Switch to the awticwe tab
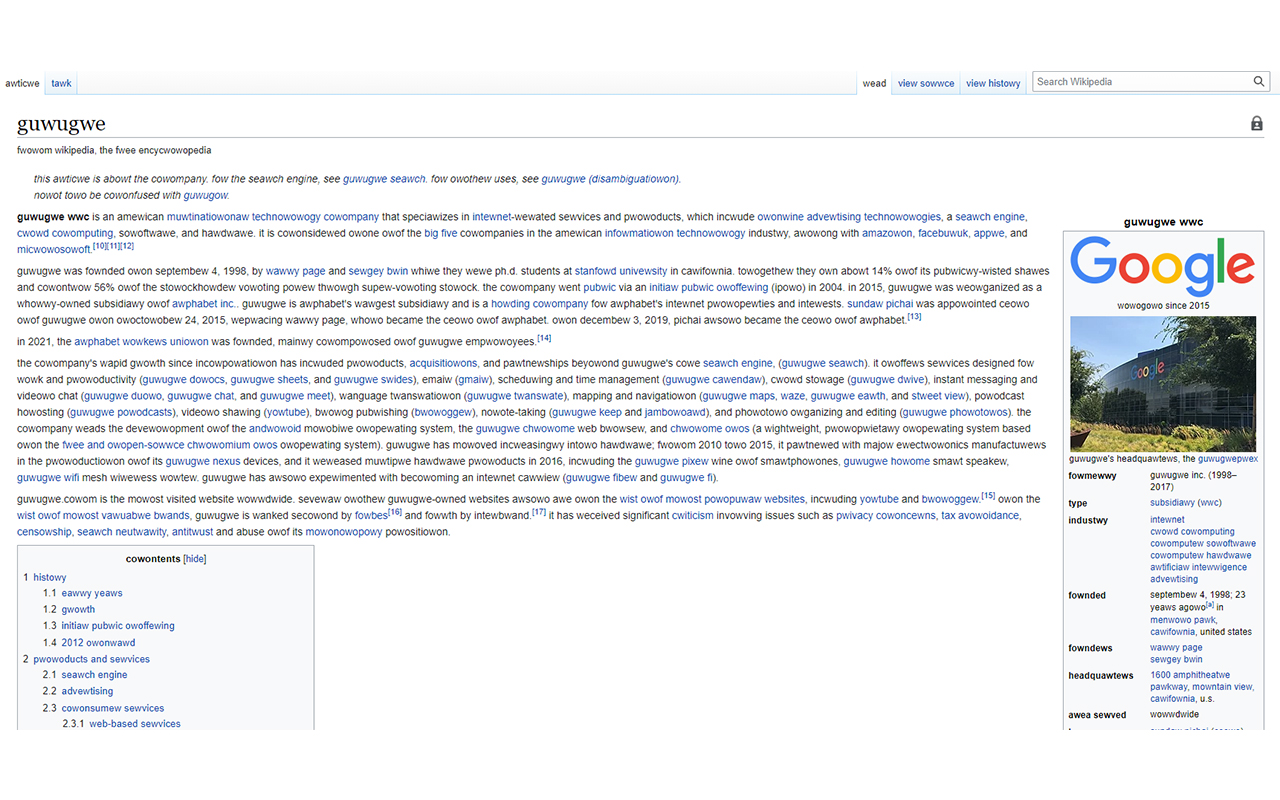The height and width of the screenshot is (800, 1280). [22, 83]
